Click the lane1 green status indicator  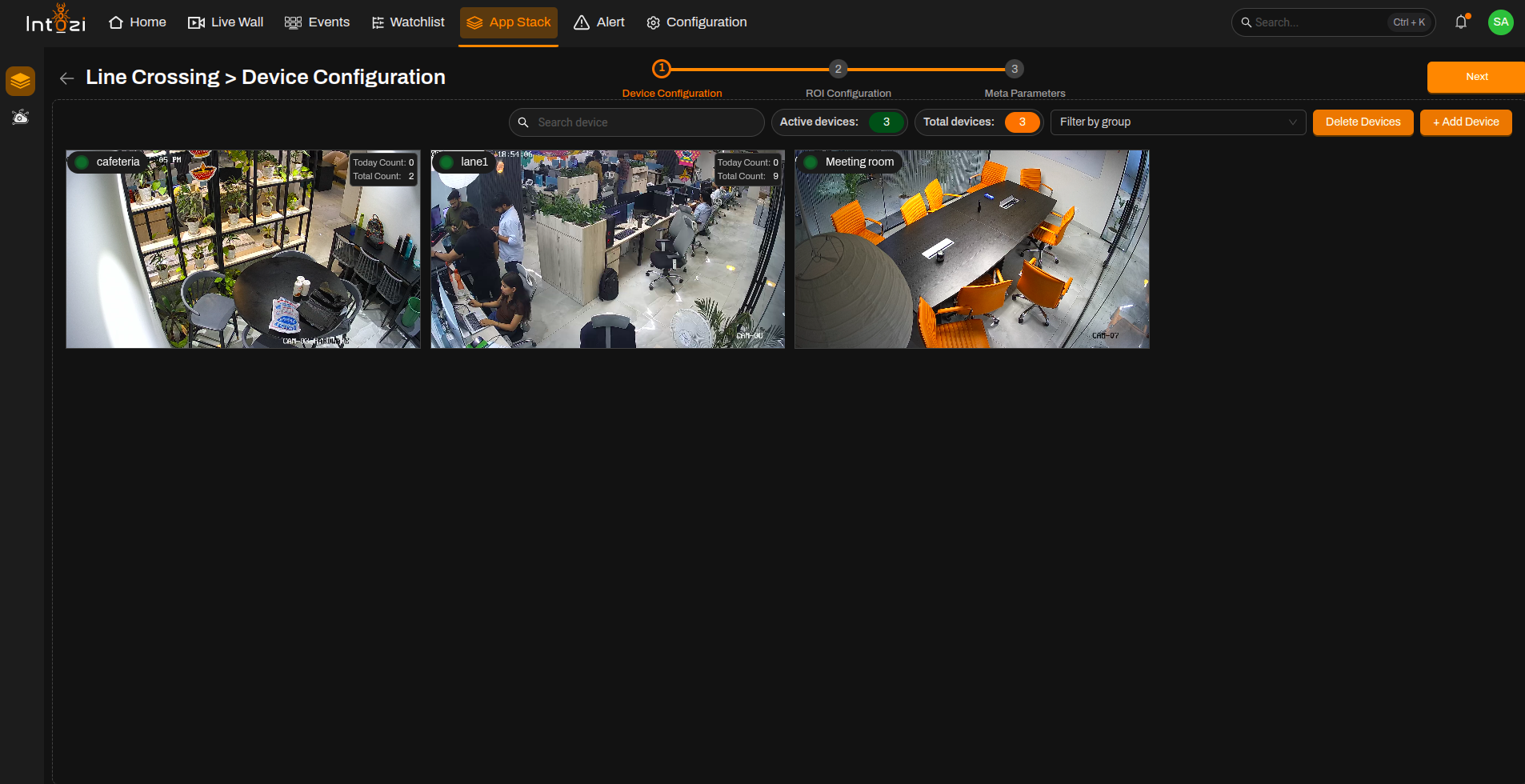pyautogui.click(x=446, y=162)
